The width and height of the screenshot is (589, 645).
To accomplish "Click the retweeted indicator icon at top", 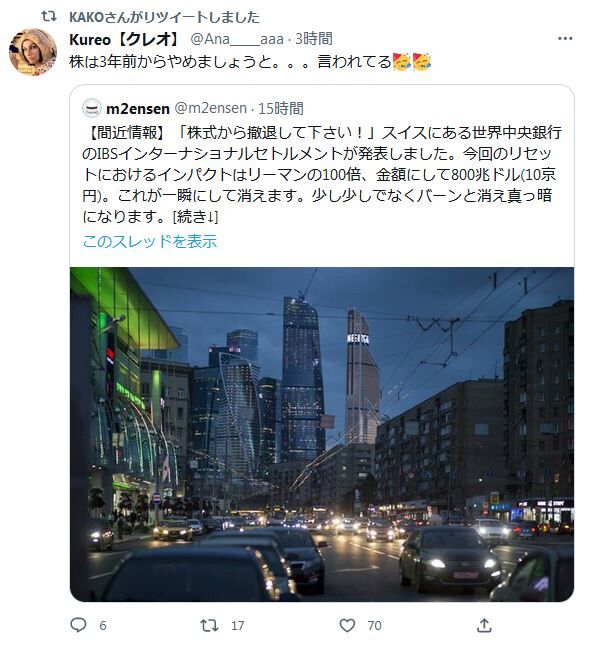I will tap(49, 16).
